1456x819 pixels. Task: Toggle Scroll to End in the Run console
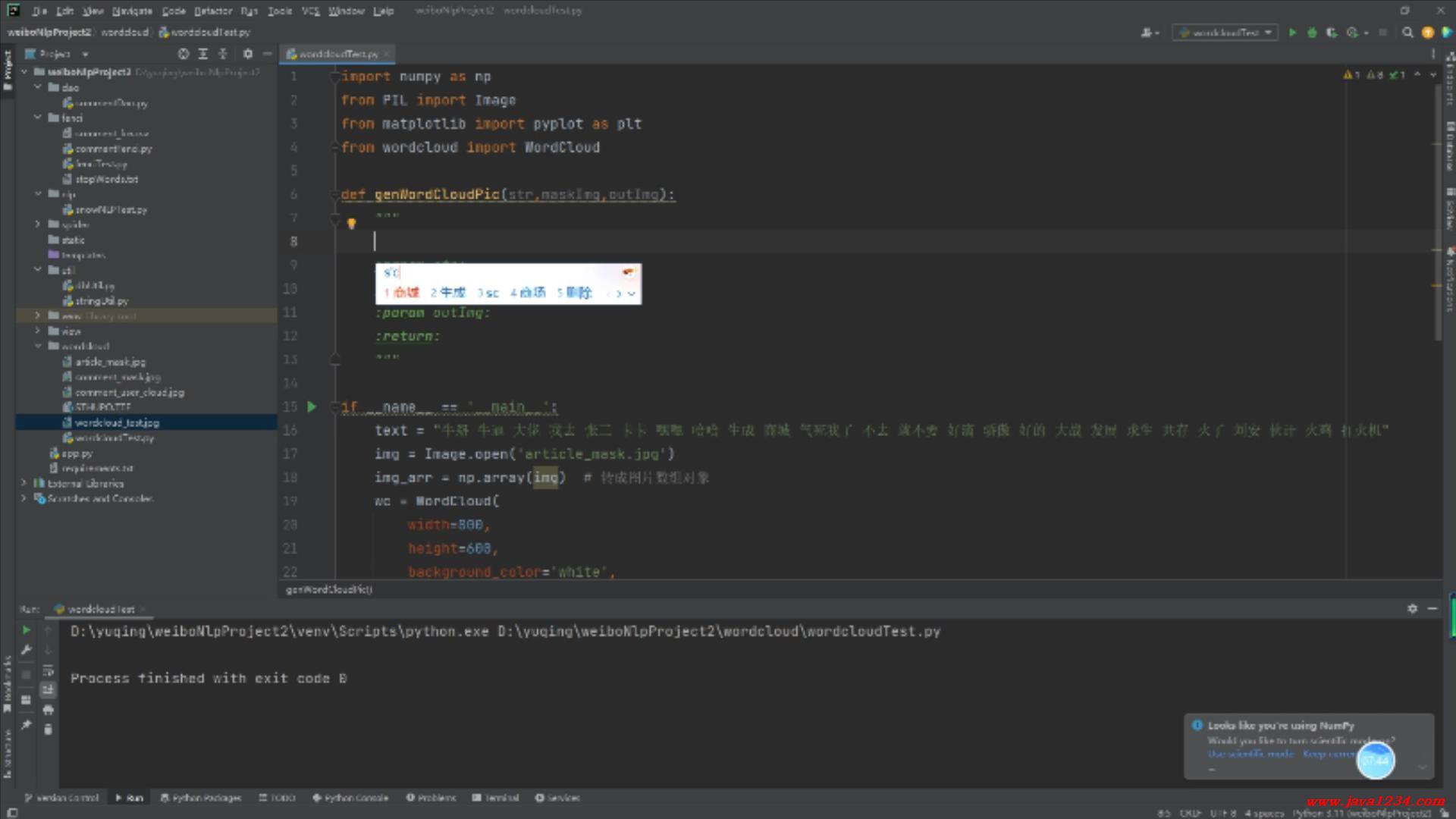point(49,689)
